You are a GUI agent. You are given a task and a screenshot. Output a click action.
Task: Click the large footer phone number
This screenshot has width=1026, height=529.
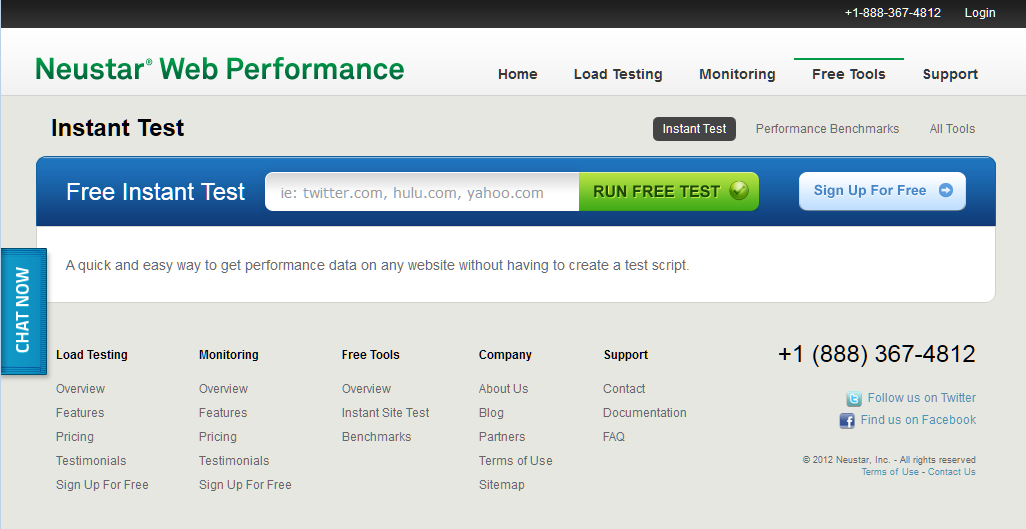[877, 354]
